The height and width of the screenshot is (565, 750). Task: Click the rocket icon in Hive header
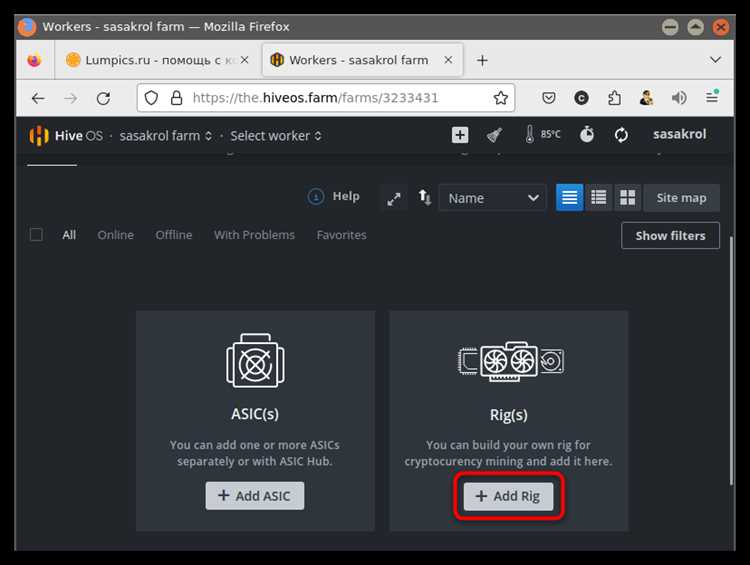pos(494,135)
